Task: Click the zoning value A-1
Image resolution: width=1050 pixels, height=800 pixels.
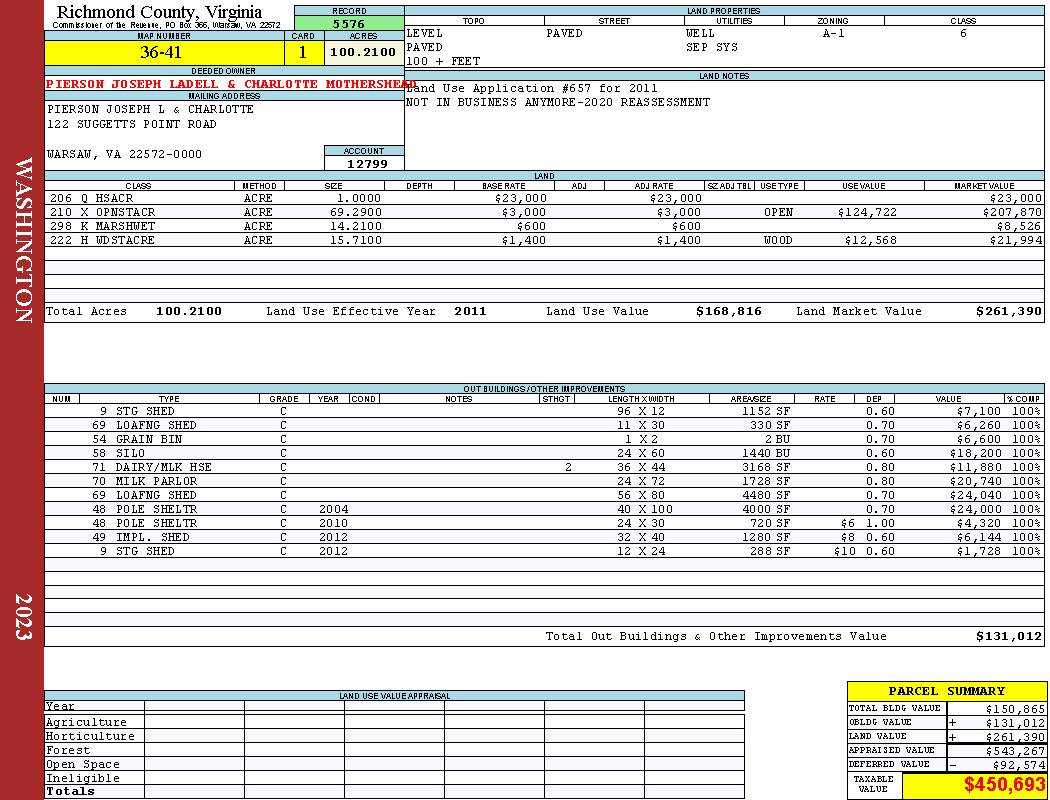Action: click(x=834, y=33)
